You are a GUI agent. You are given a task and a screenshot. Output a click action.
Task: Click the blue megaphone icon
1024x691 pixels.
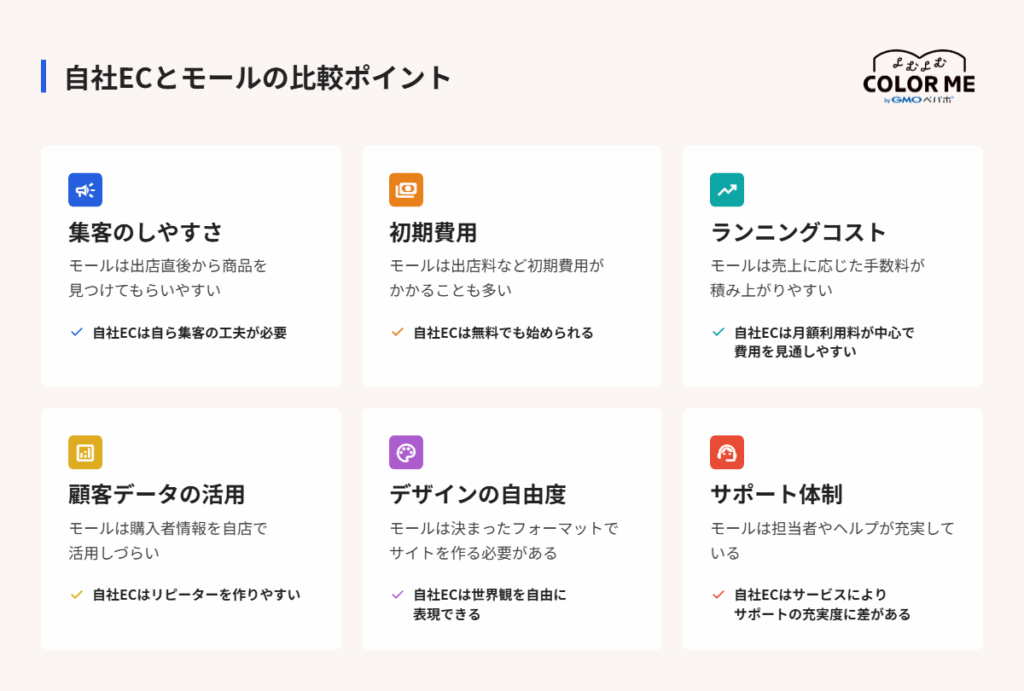click(x=85, y=189)
